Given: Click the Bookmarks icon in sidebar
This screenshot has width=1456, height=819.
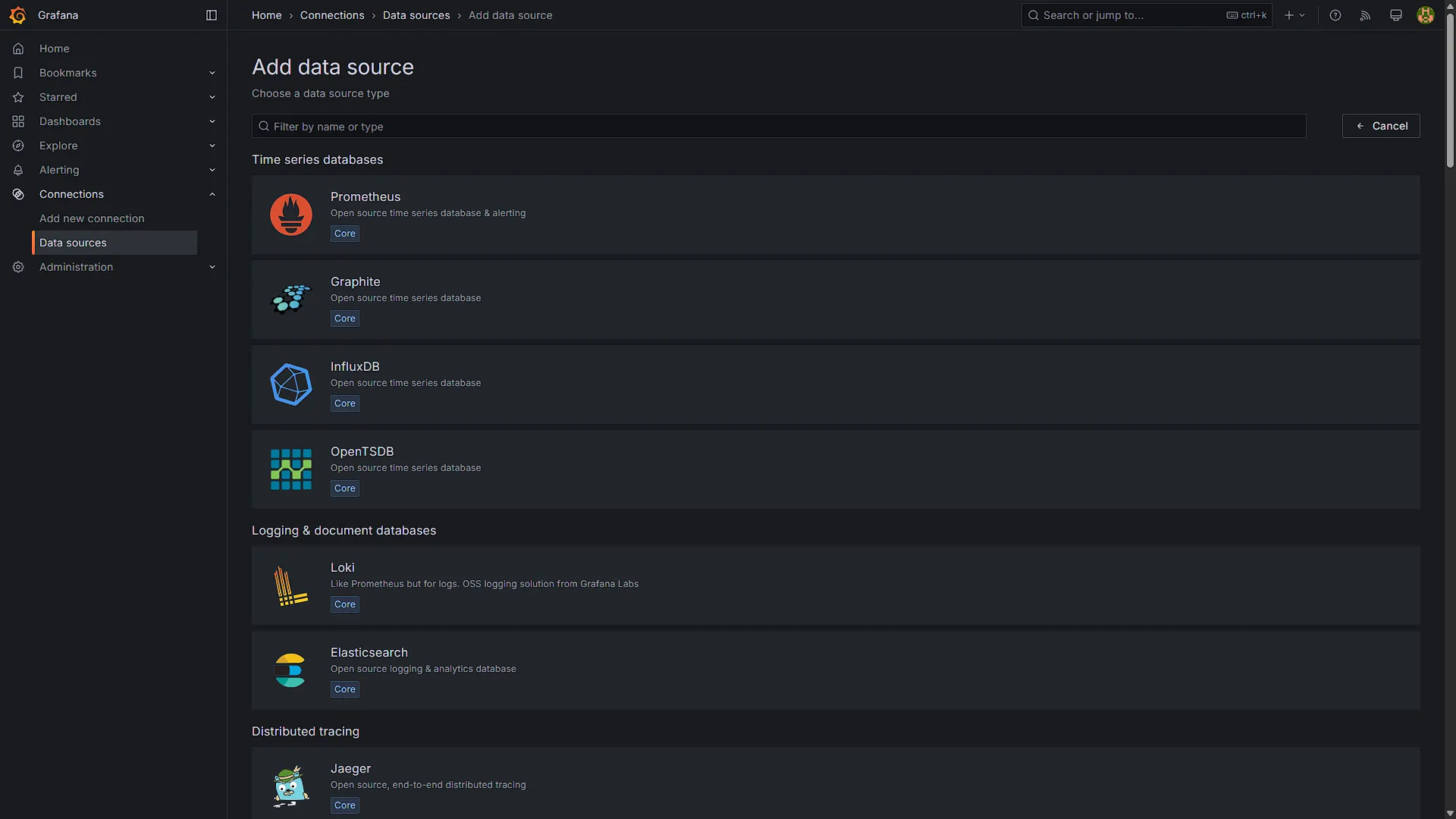Looking at the screenshot, I should 18,73.
